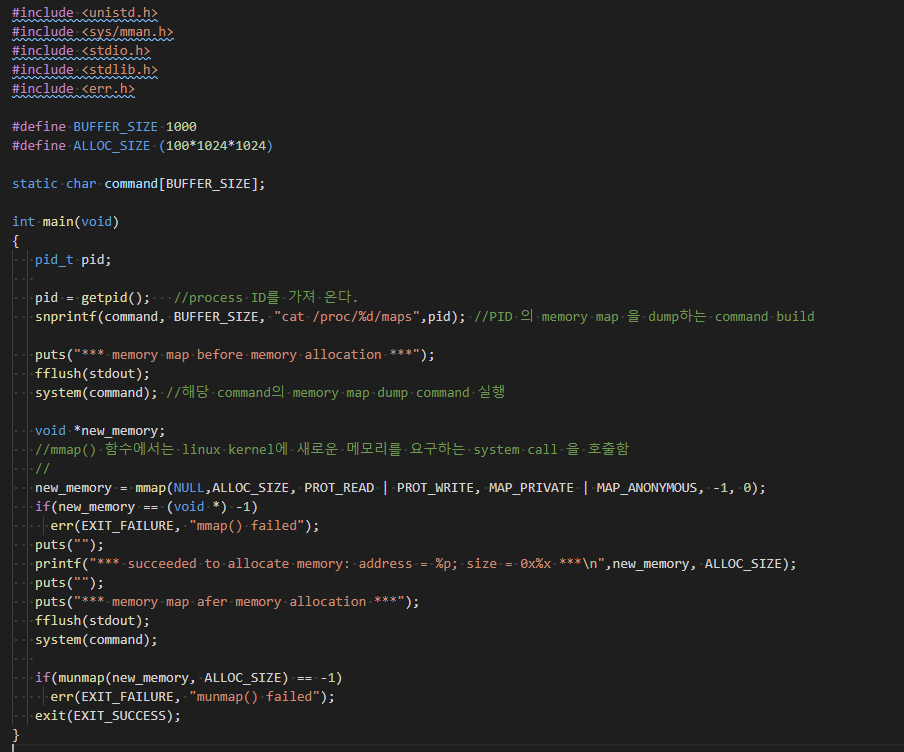Click the first 'fflush(stdout);' line
Screen dimensions: 904x752
click(x=92, y=374)
